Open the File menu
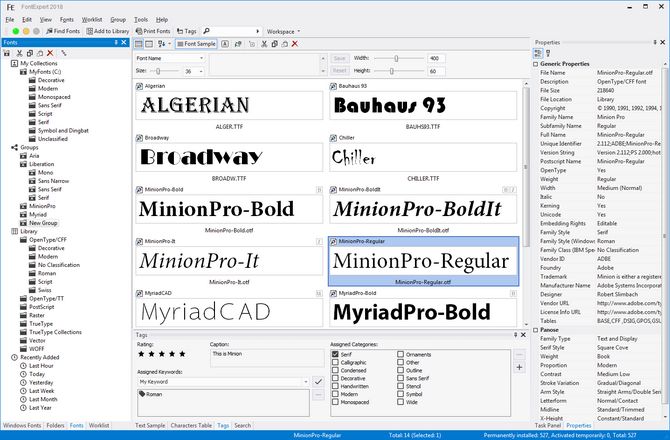Image resolution: width=670 pixels, height=440 pixels. coord(10,20)
